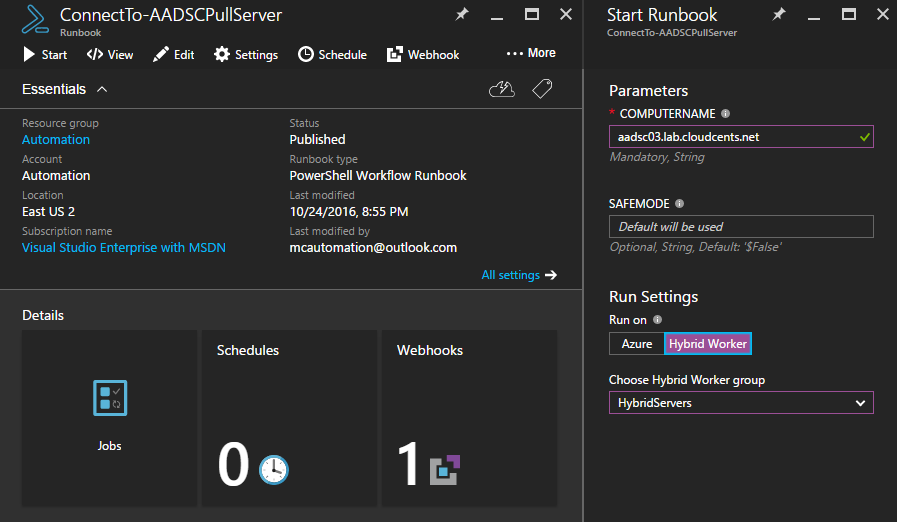Click the mcautomation@outlook.com text
Viewport: 897px width, 522px height.
tap(373, 247)
